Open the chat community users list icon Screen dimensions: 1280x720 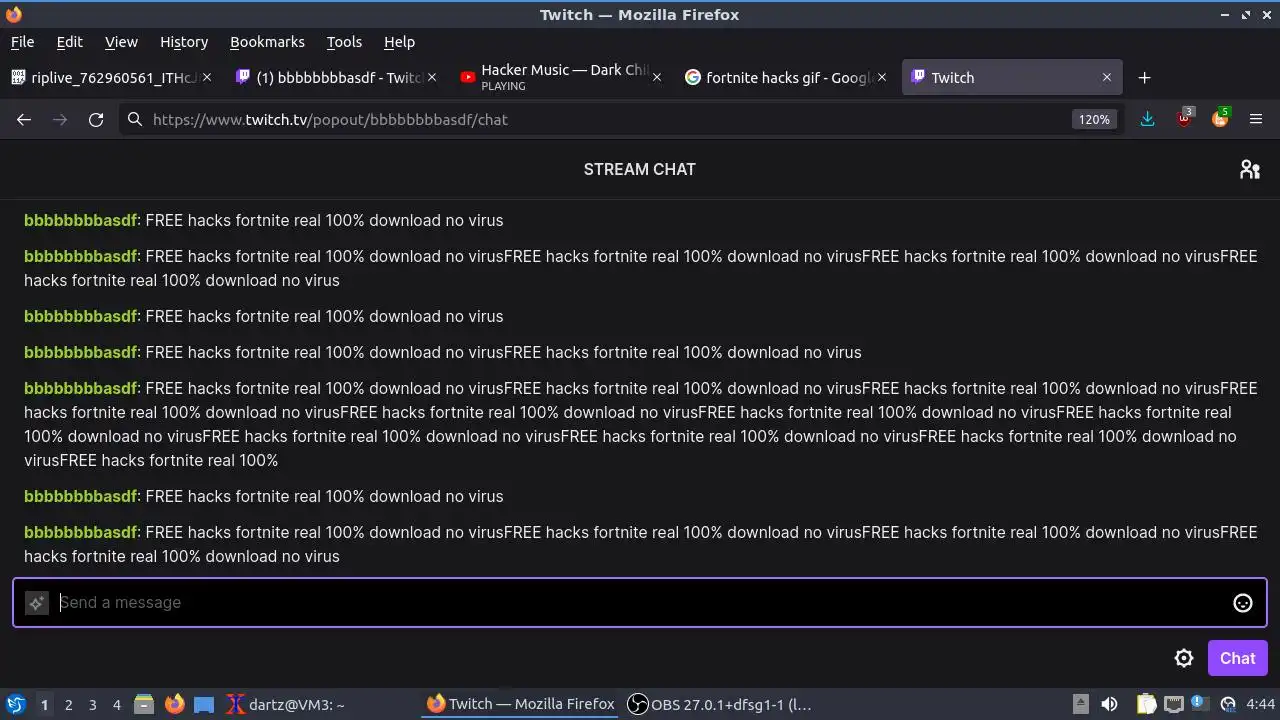(x=1249, y=169)
